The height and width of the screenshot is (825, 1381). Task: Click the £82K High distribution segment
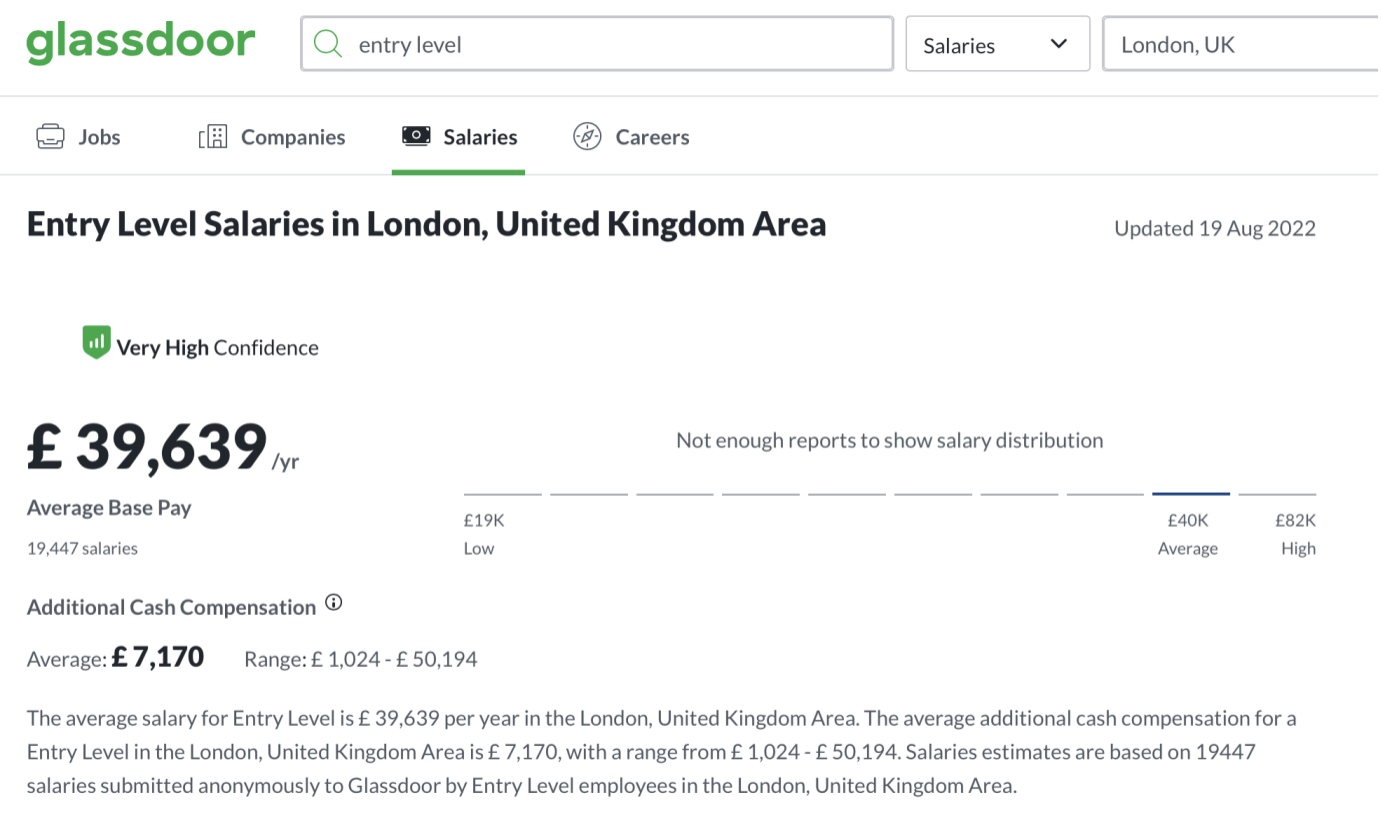(x=1277, y=492)
